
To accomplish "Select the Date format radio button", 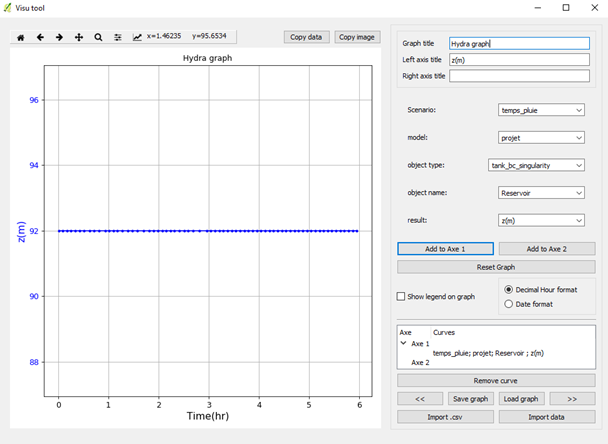I will pos(508,304).
